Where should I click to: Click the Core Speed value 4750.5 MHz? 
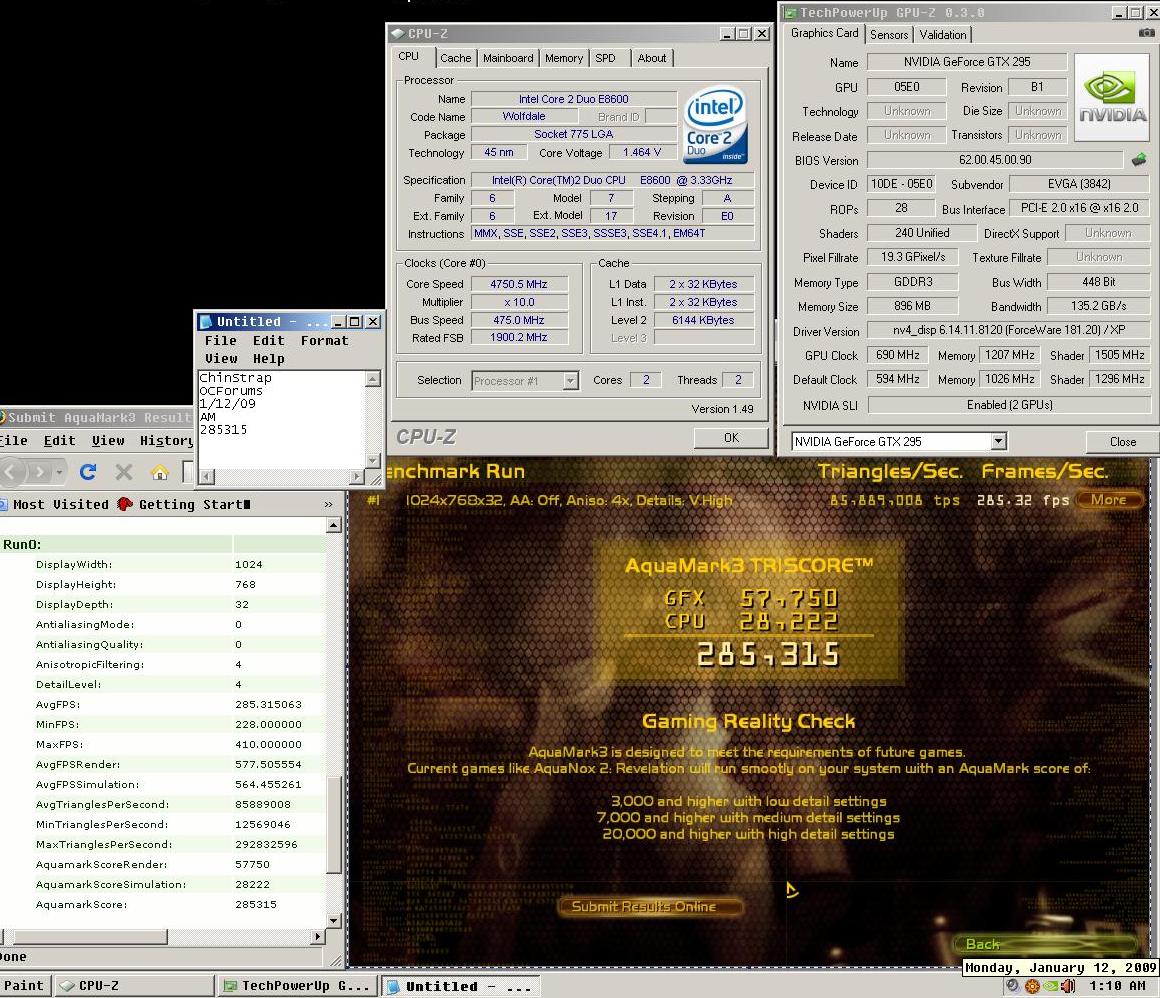click(x=519, y=284)
